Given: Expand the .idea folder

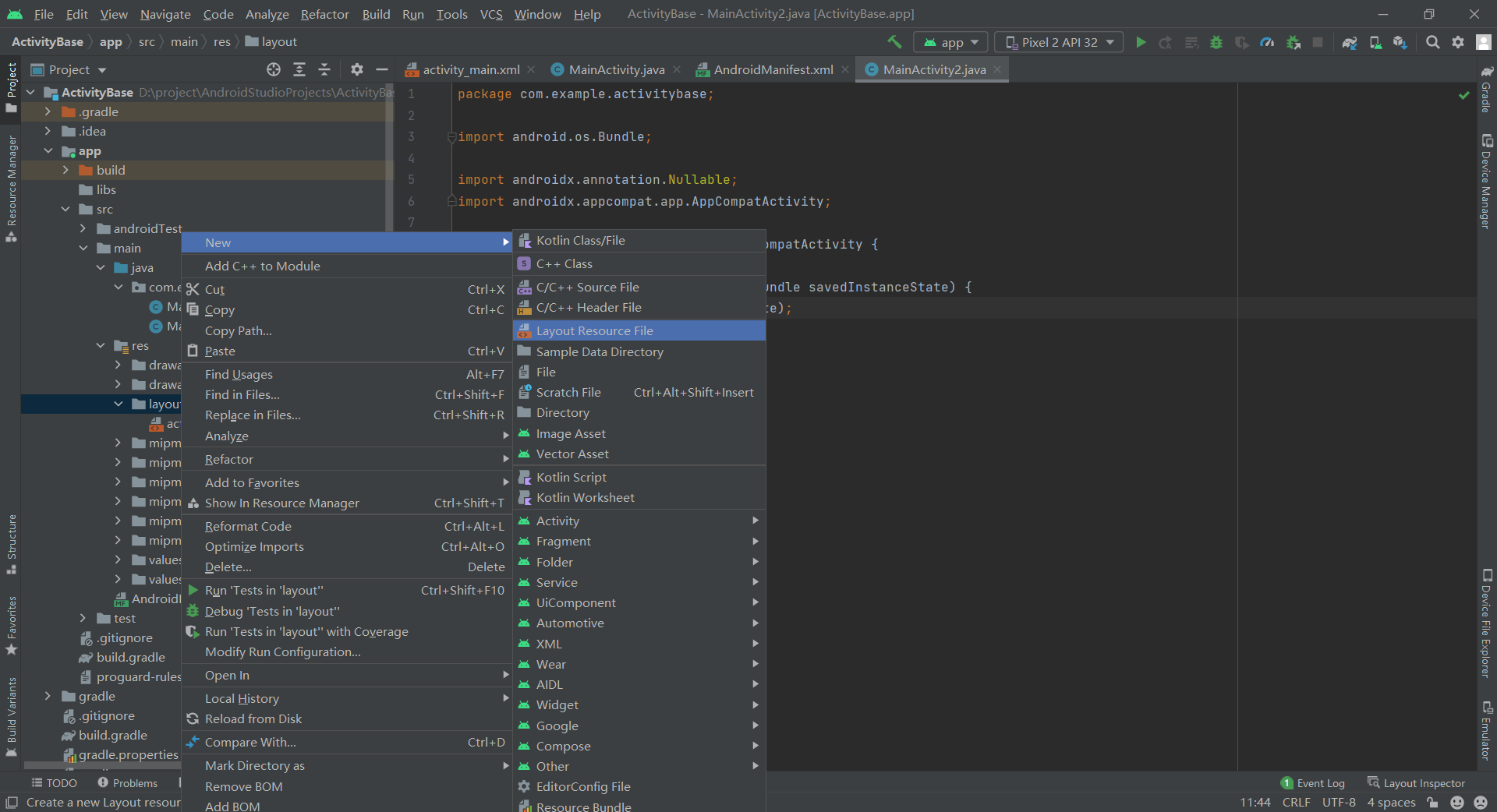Looking at the screenshot, I should tap(48, 131).
